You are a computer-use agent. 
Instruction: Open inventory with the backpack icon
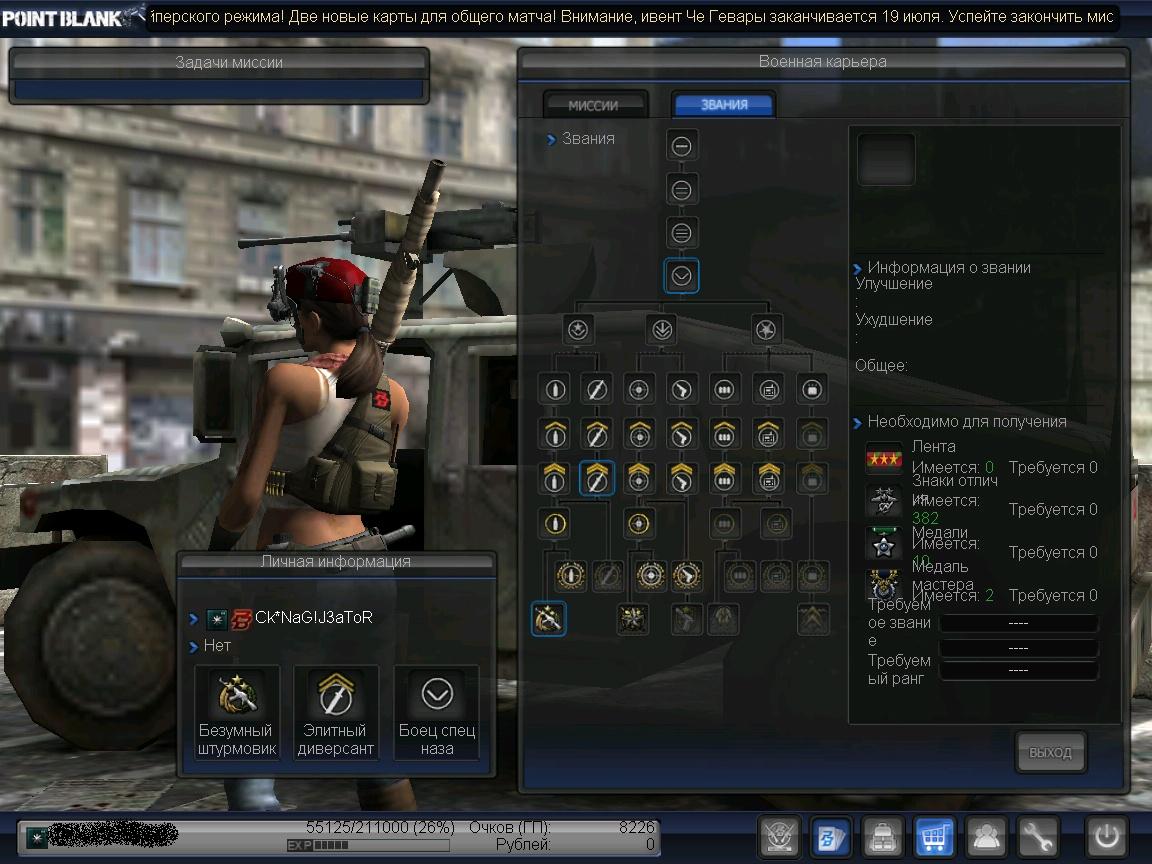coord(883,836)
